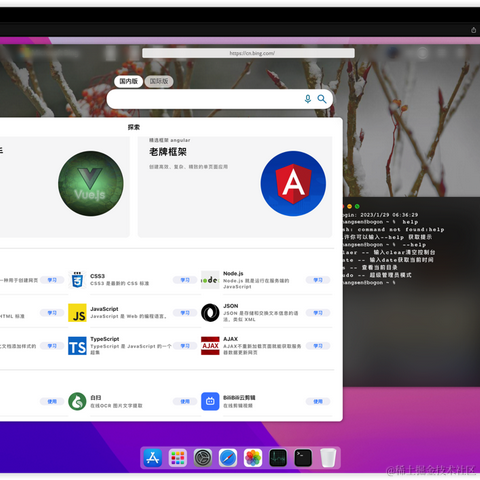The height and width of the screenshot is (480, 480).
Task: Click the blue TS TypeScript icon
Action: point(77,346)
